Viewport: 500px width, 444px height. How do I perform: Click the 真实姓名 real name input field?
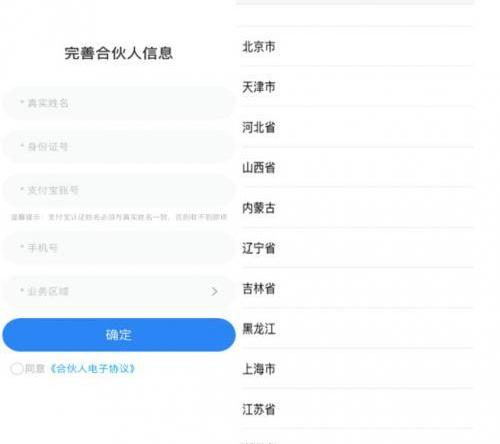(x=119, y=103)
